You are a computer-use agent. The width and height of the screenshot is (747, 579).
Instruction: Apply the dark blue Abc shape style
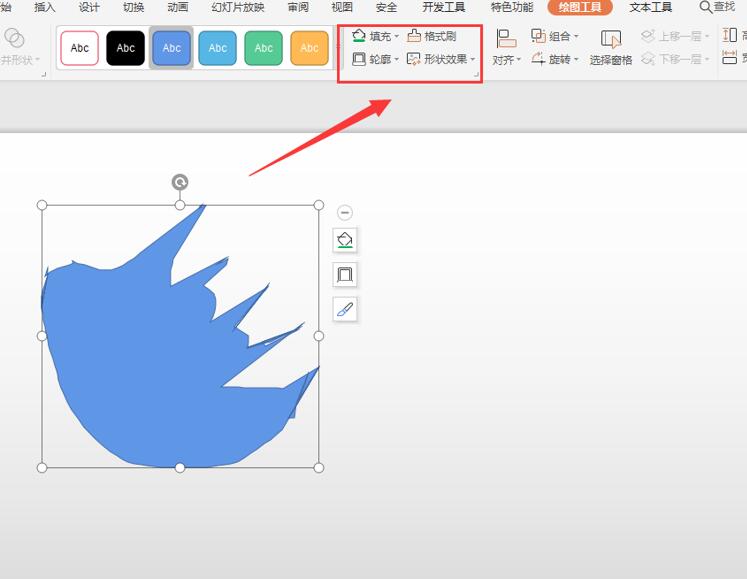click(172, 48)
